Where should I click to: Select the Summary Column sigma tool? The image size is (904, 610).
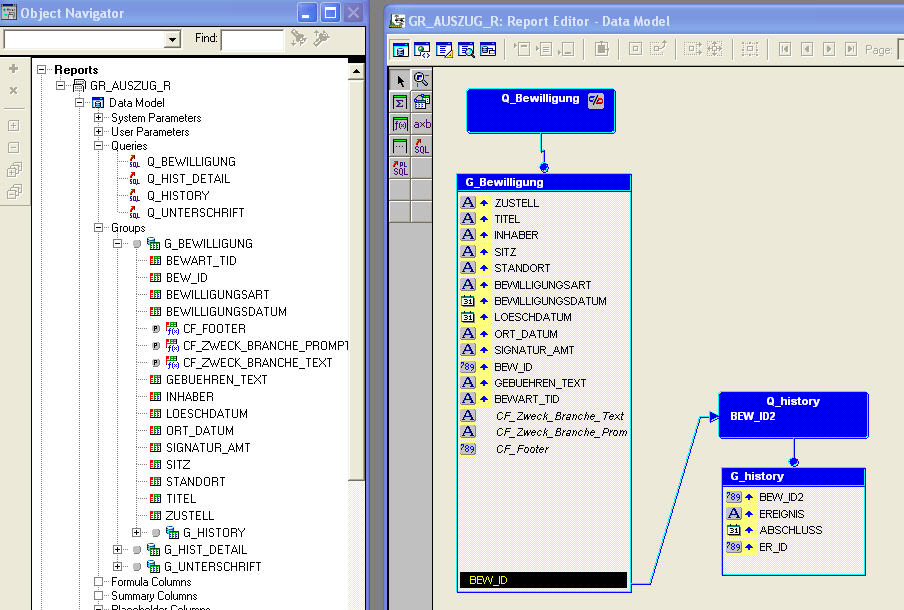click(x=400, y=102)
